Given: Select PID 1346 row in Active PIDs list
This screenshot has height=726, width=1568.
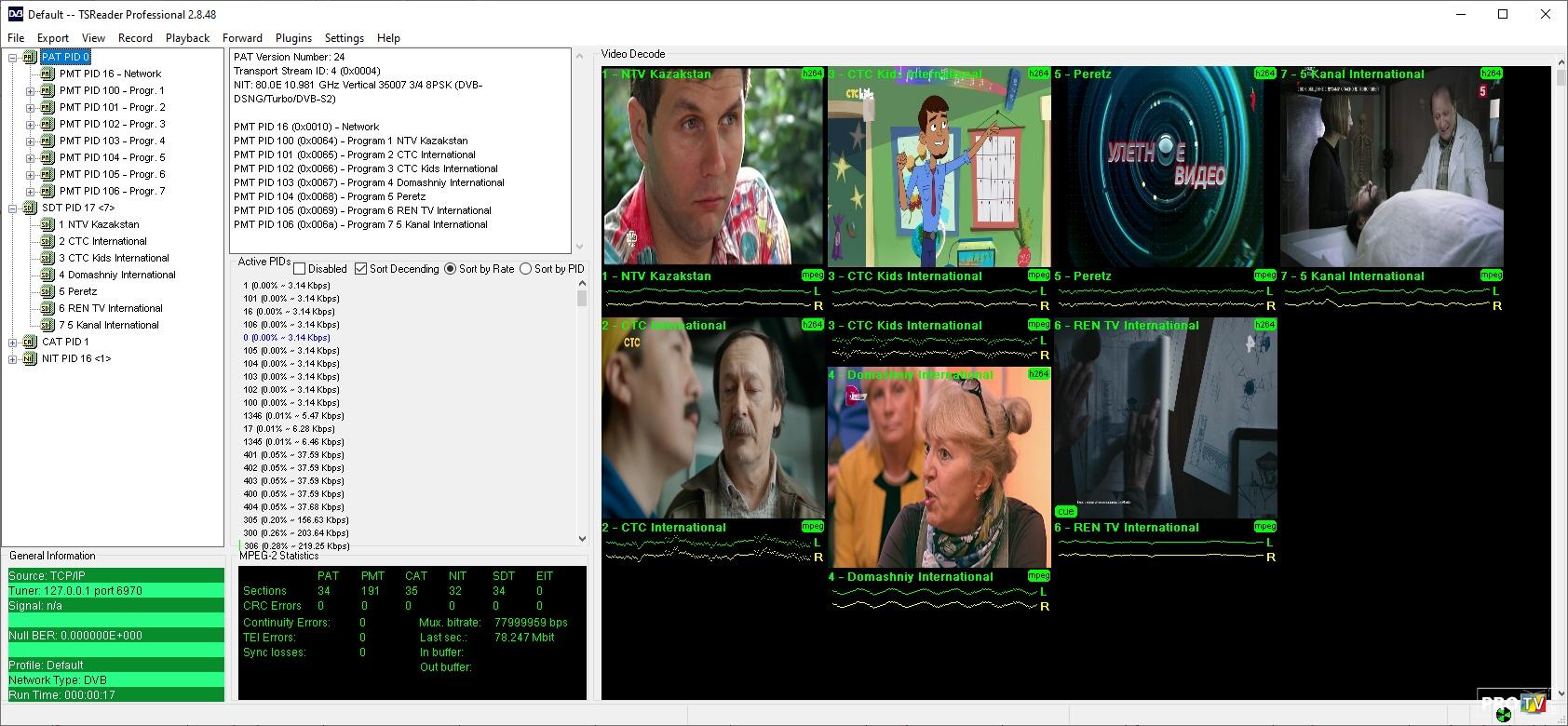Looking at the screenshot, I should tap(293, 416).
